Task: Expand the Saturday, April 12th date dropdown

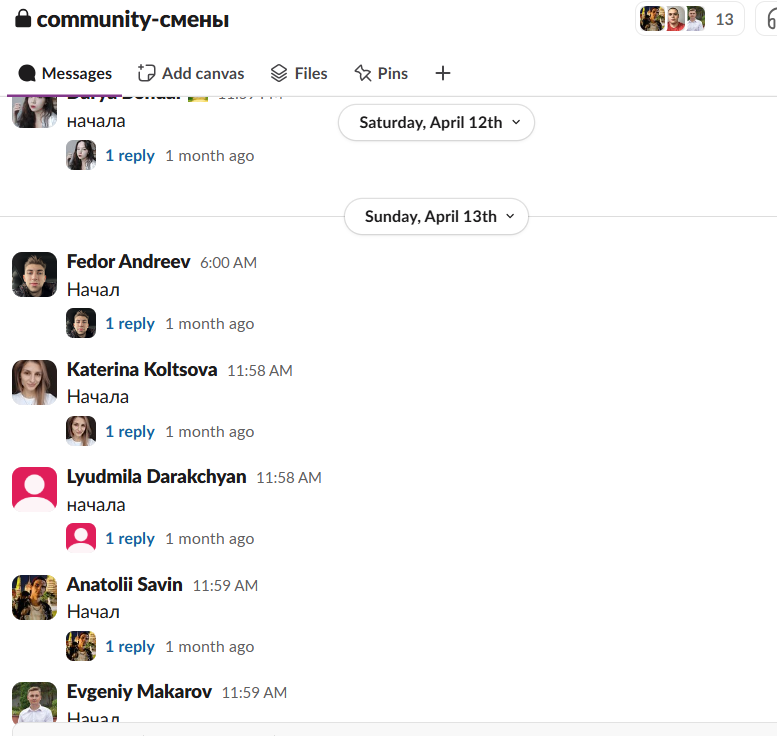Action: (x=436, y=122)
